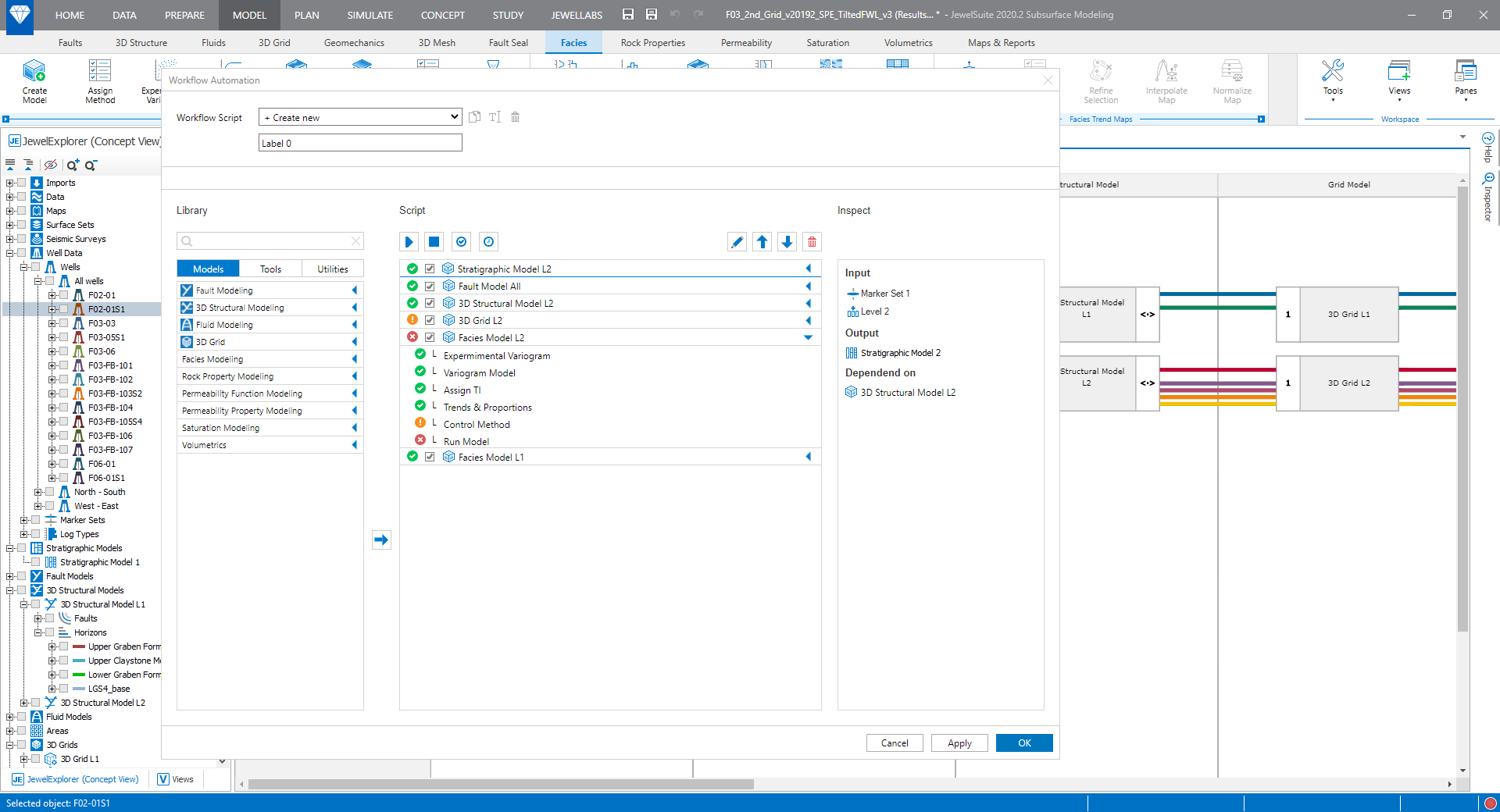
Task: Expand the Stratigraphic Model L2 script step arrow
Action: (808, 269)
